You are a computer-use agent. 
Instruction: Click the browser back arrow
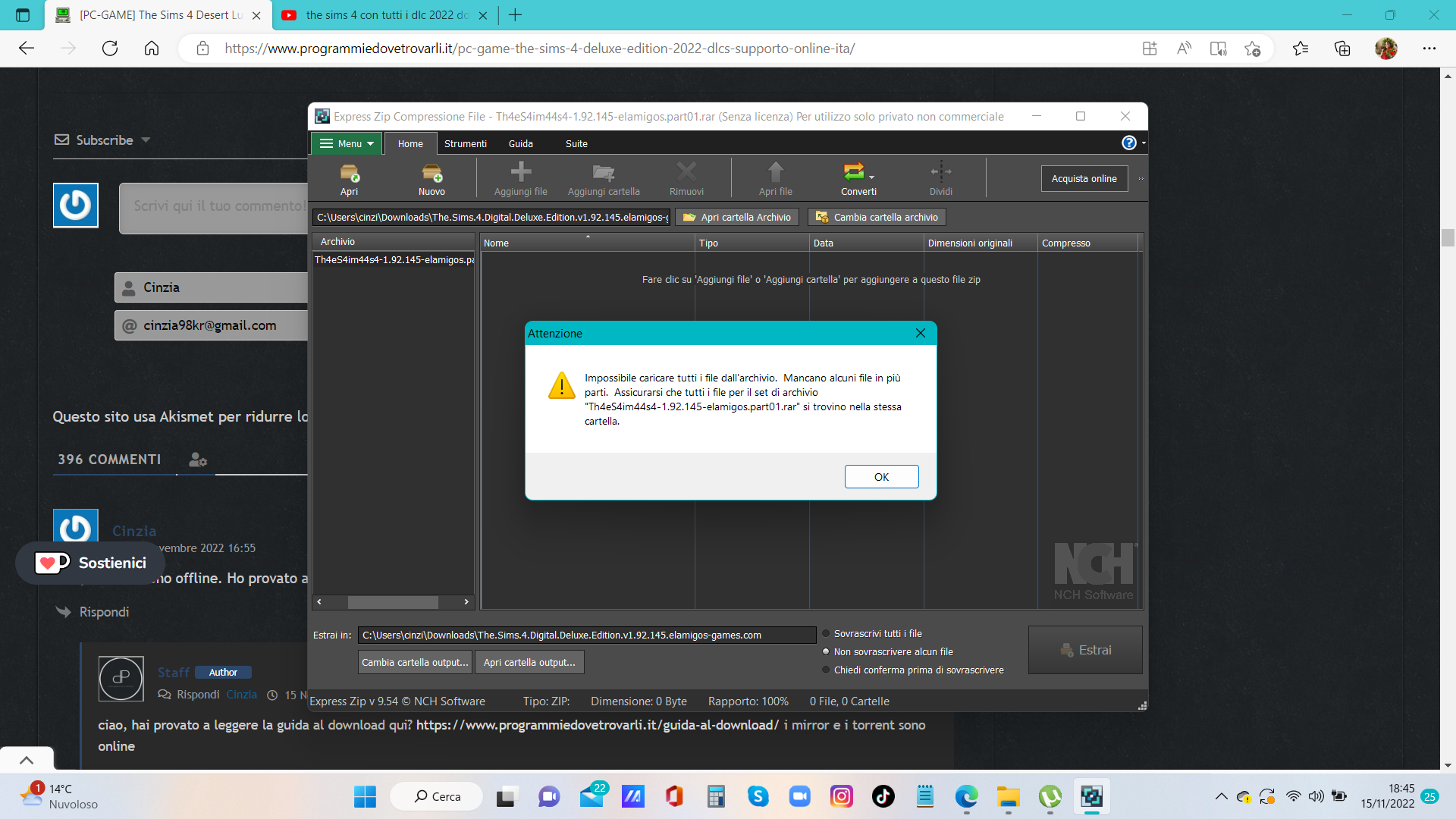click(x=27, y=49)
